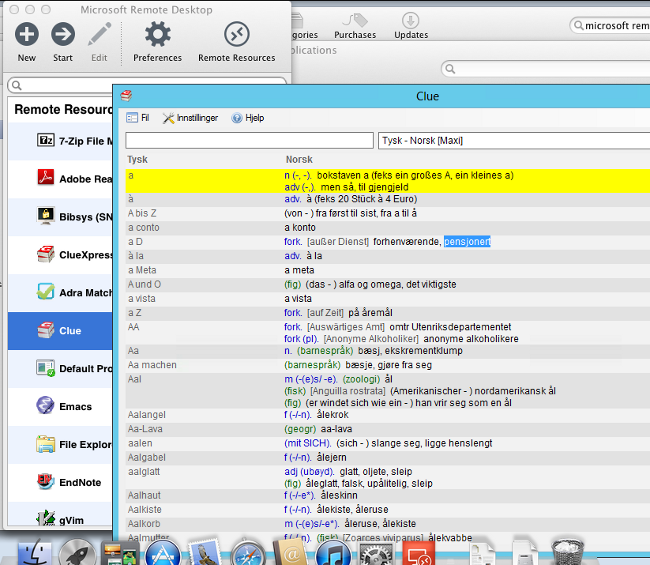The width and height of the screenshot is (650, 565).
Task: Click the New connection plus icon
Action: pyautogui.click(x=27, y=34)
